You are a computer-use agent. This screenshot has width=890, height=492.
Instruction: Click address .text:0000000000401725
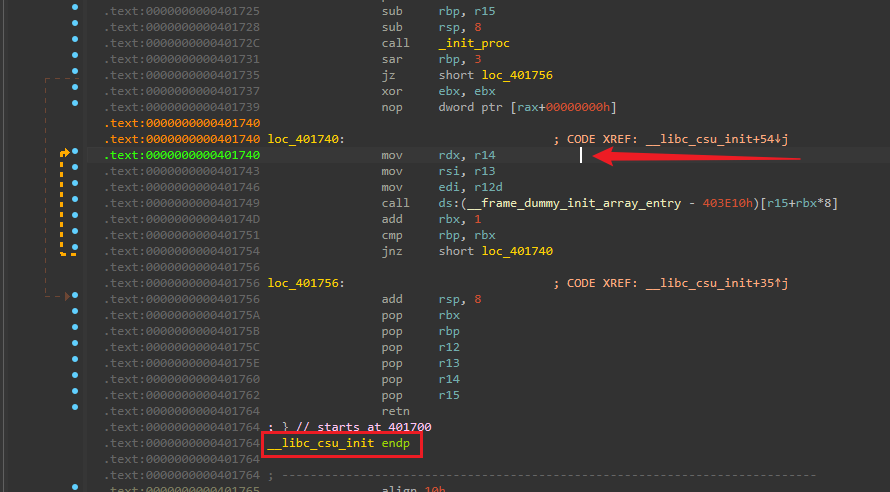point(182,11)
